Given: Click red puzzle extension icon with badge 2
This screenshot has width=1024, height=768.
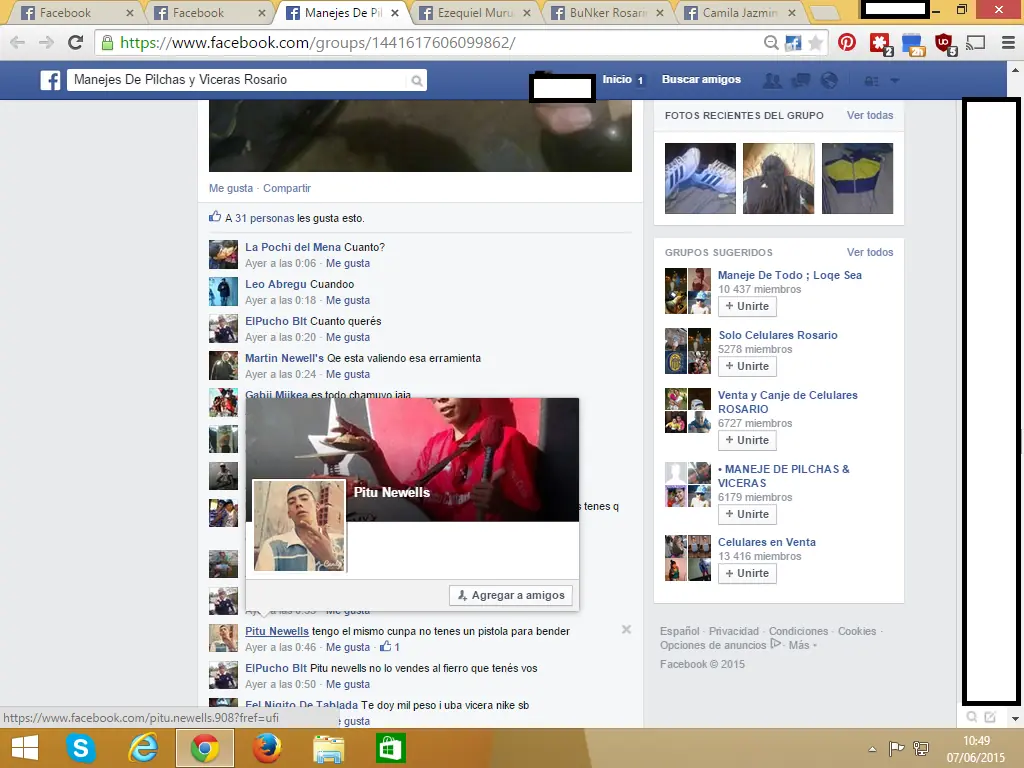Looking at the screenshot, I should coord(880,44).
